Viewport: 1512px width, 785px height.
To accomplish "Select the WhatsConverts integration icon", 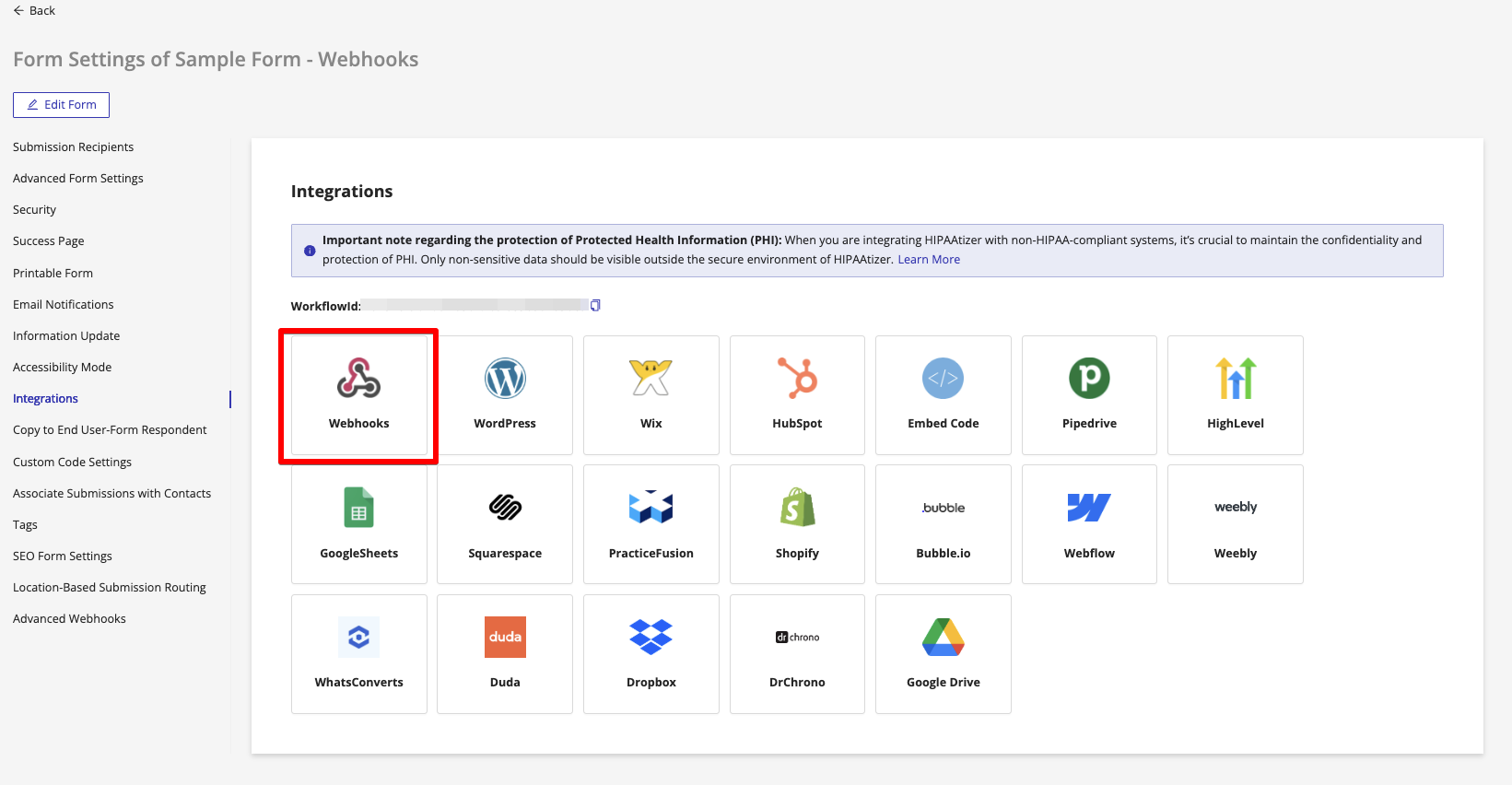I will pyautogui.click(x=359, y=637).
